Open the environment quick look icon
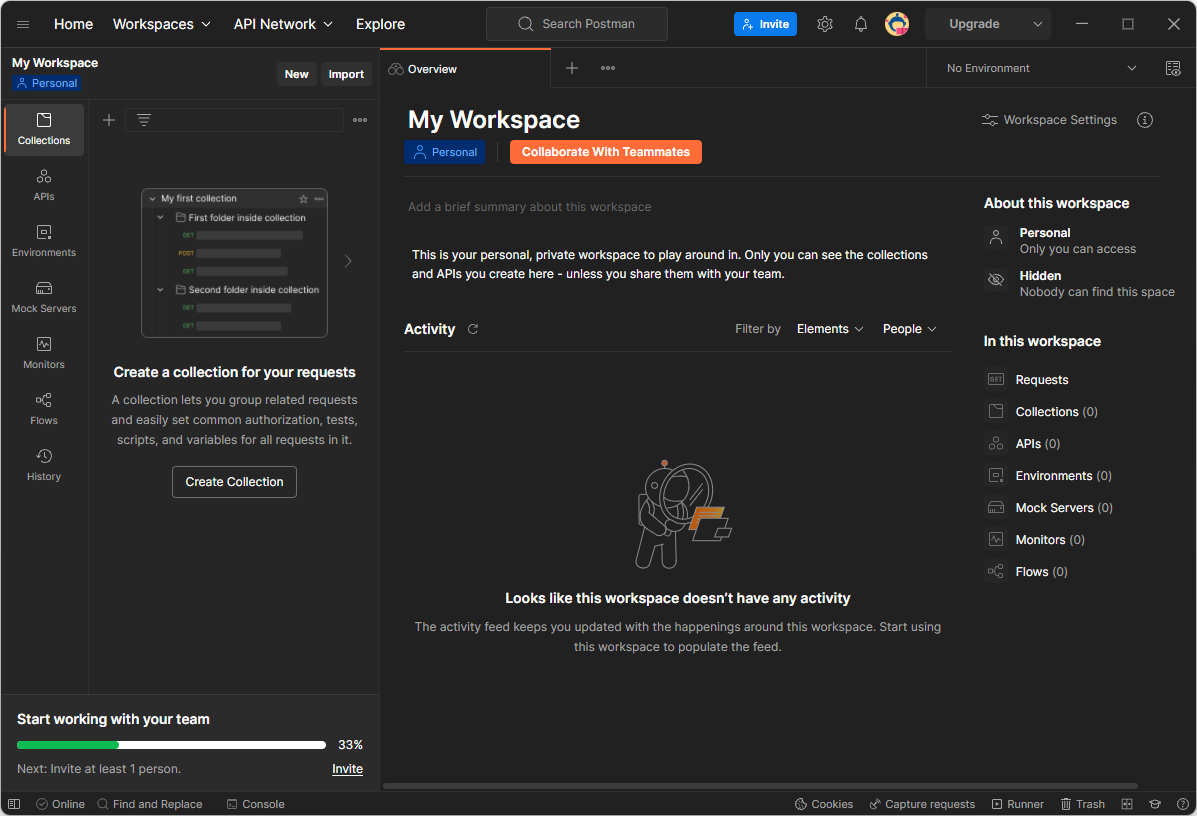1197x816 pixels. pyautogui.click(x=1173, y=69)
